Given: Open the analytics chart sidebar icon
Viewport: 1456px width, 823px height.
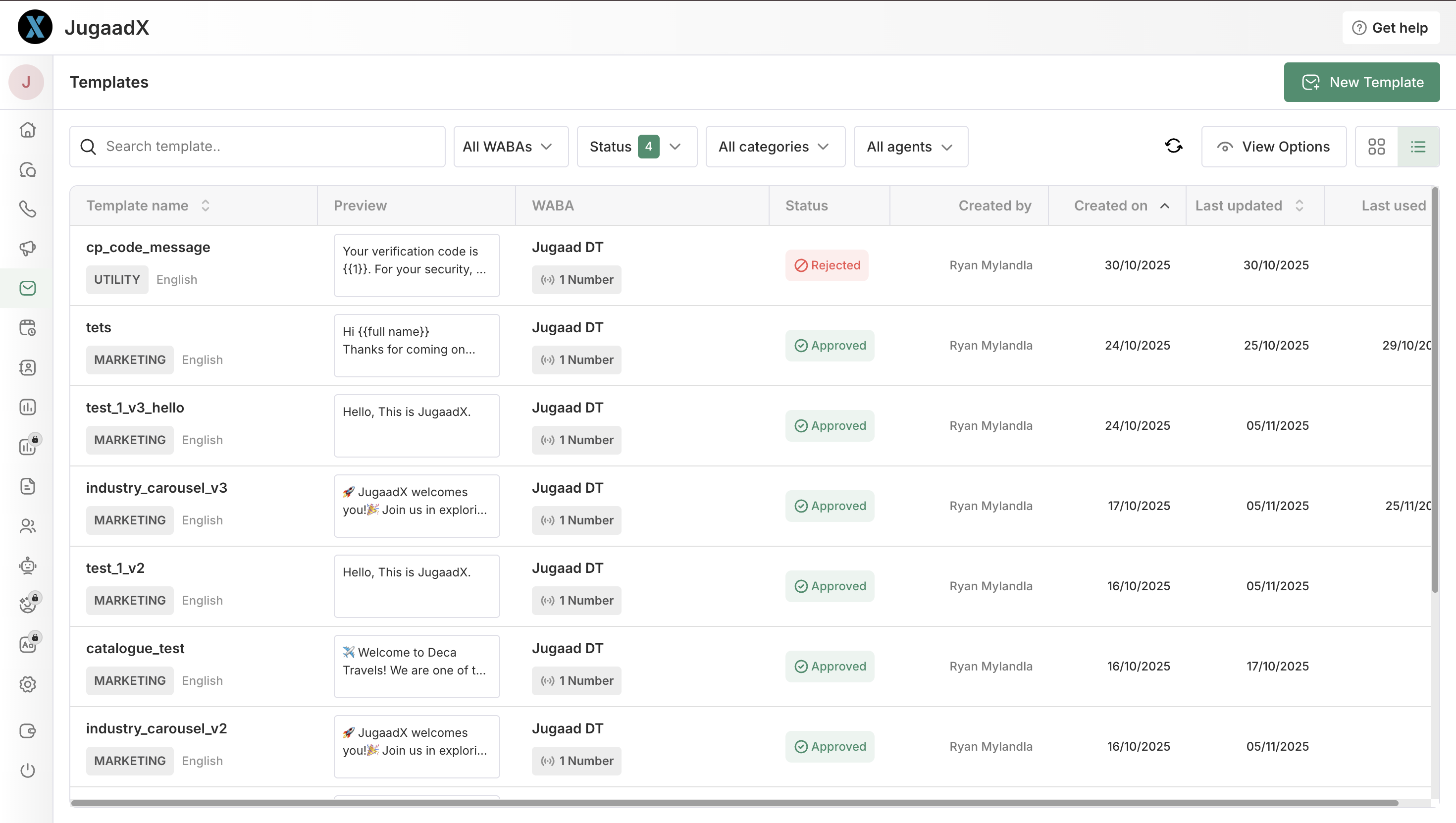Looking at the screenshot, I should (27, 407).
